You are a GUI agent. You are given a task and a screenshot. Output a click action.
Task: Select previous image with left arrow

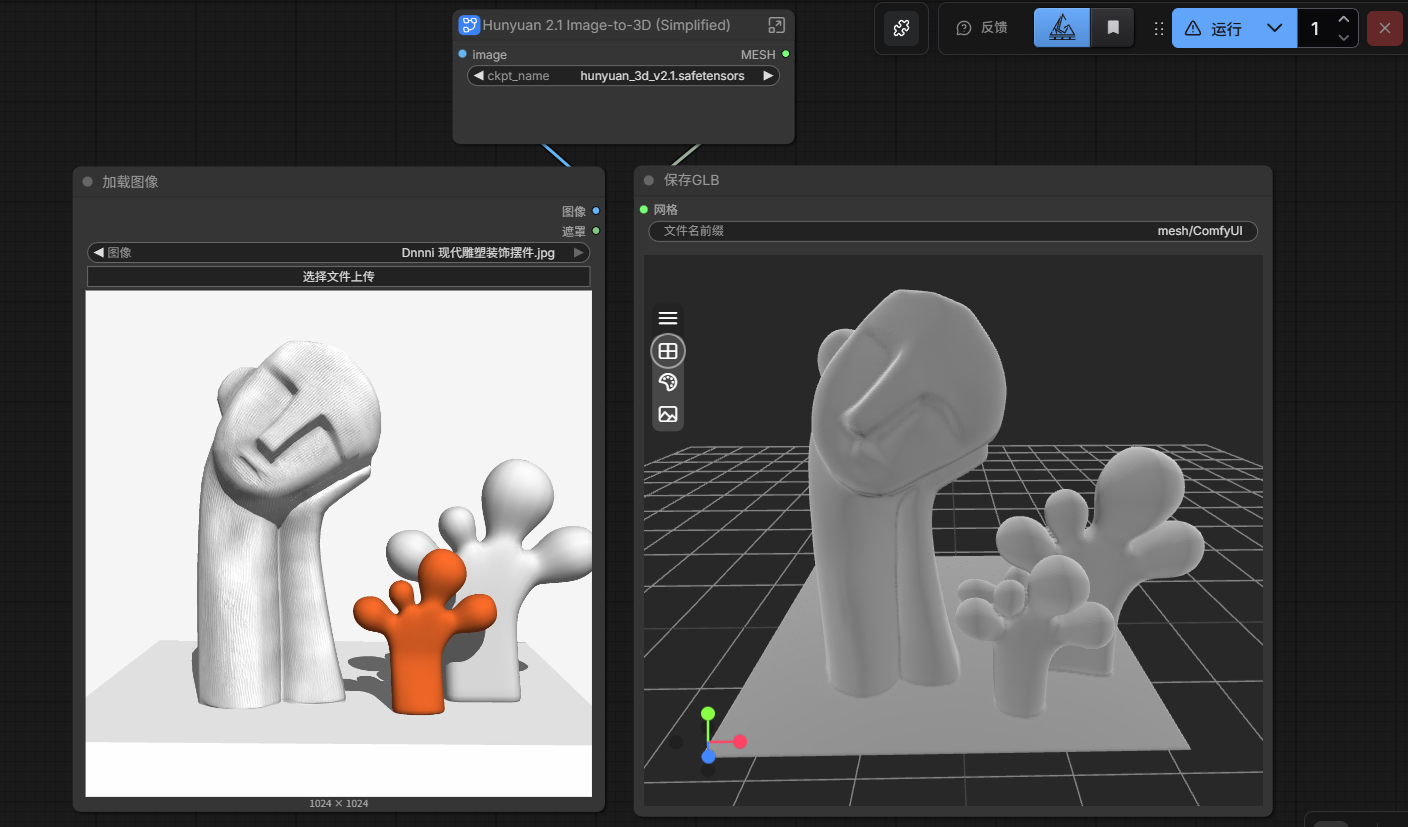[x=99, y=253]
